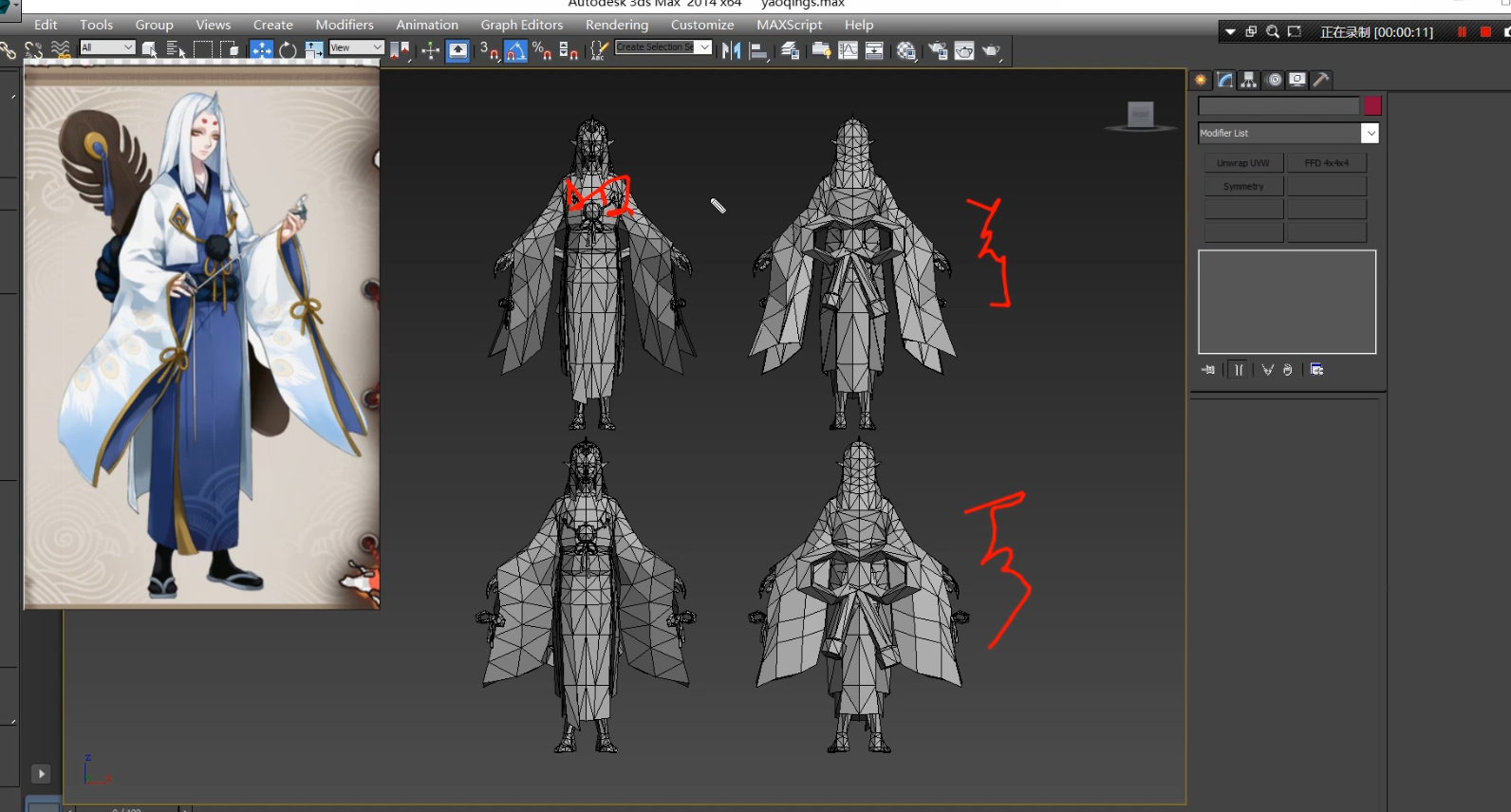Click the Select and Link chain icon
This screenshot has height=812, width=1511.
click(x=8, y=50)
